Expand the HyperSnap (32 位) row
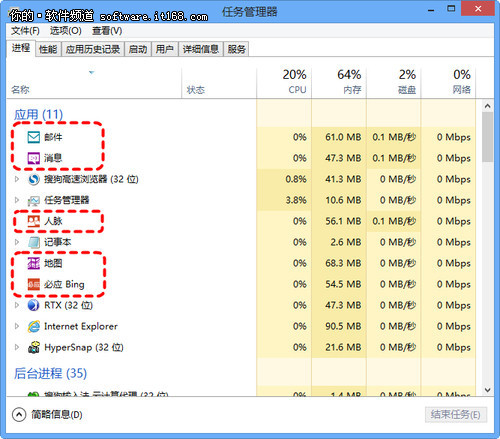This screenshot has height=439, width=500. (x=17, y=347)
